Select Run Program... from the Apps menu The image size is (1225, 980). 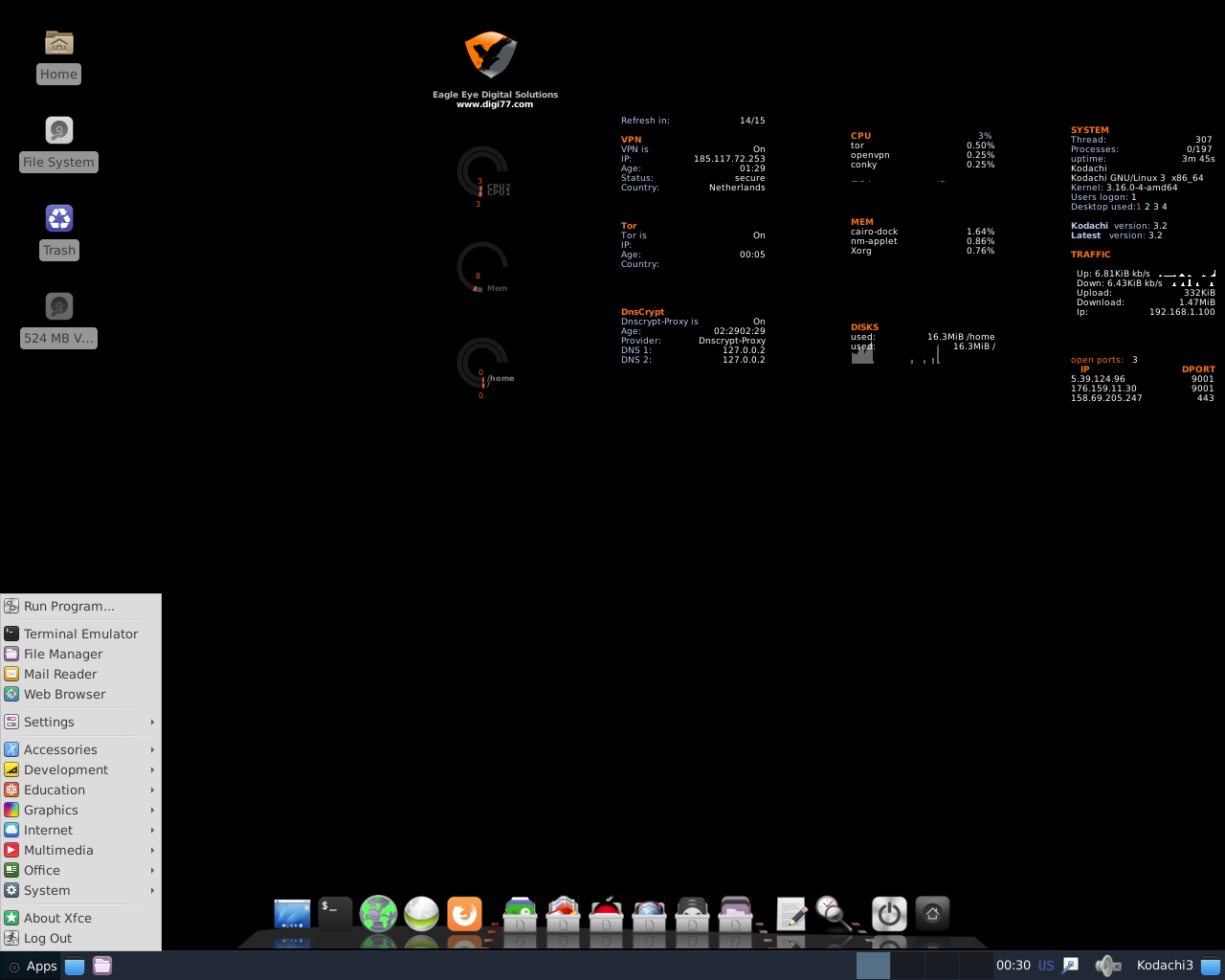click(x=80, y=606)
